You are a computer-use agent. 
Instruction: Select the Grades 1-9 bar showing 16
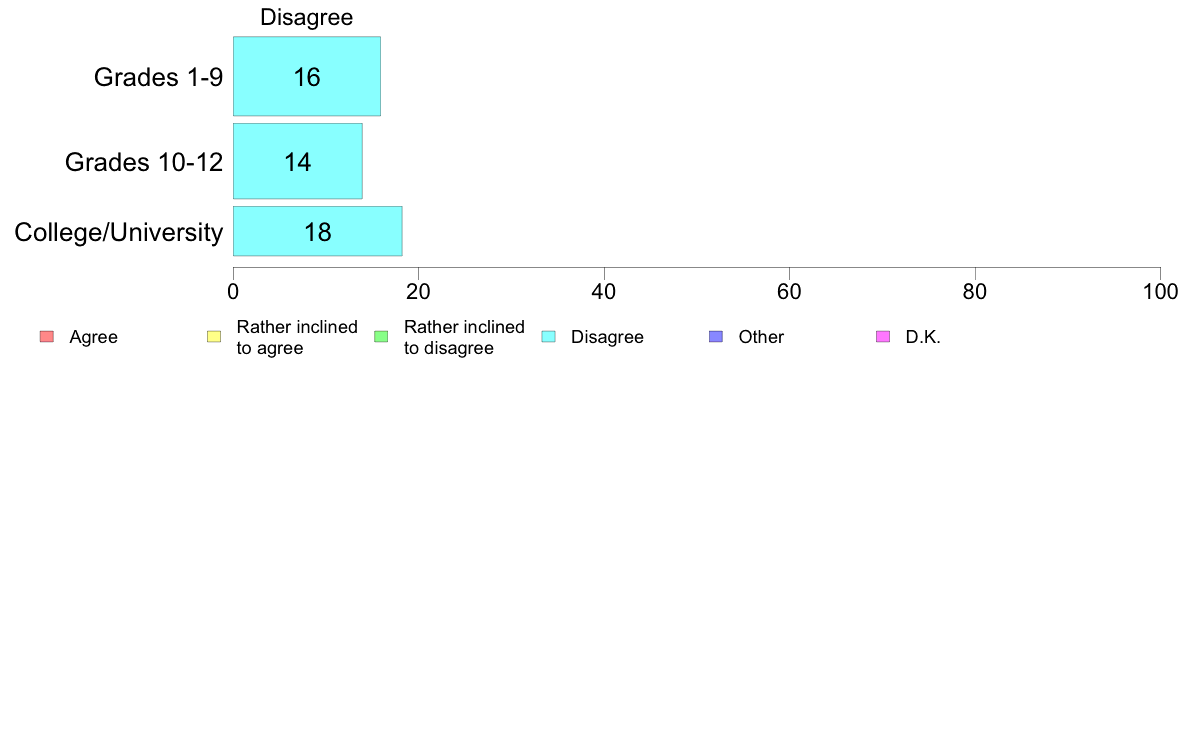(x=307, y=77)
